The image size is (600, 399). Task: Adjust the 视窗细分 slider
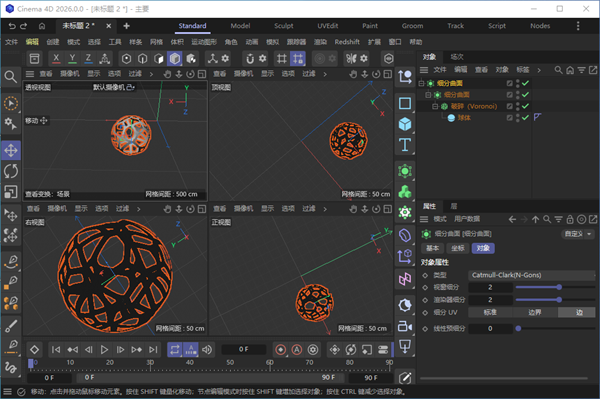tap(555, 287)
